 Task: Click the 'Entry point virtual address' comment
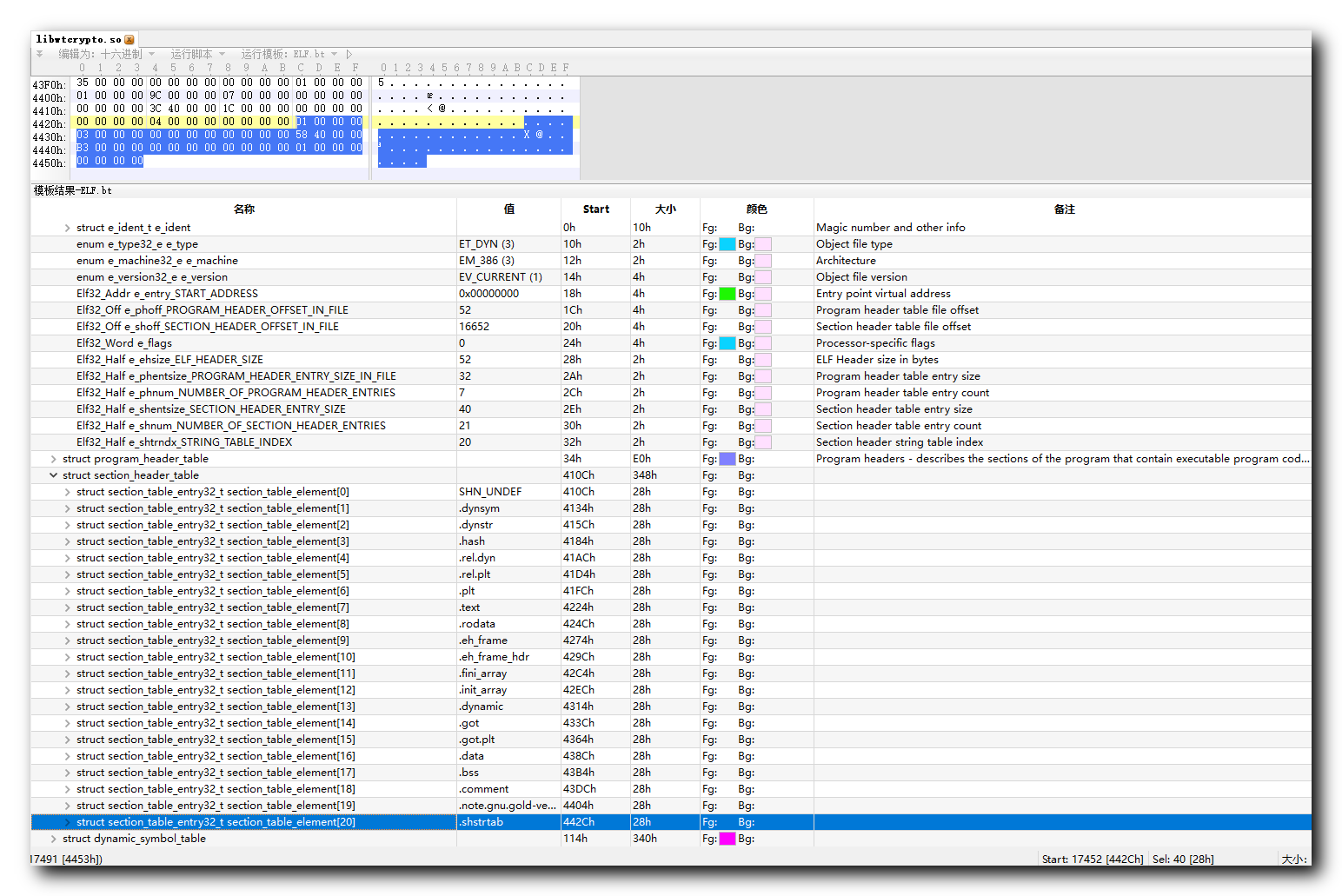(x=883, y=294)
